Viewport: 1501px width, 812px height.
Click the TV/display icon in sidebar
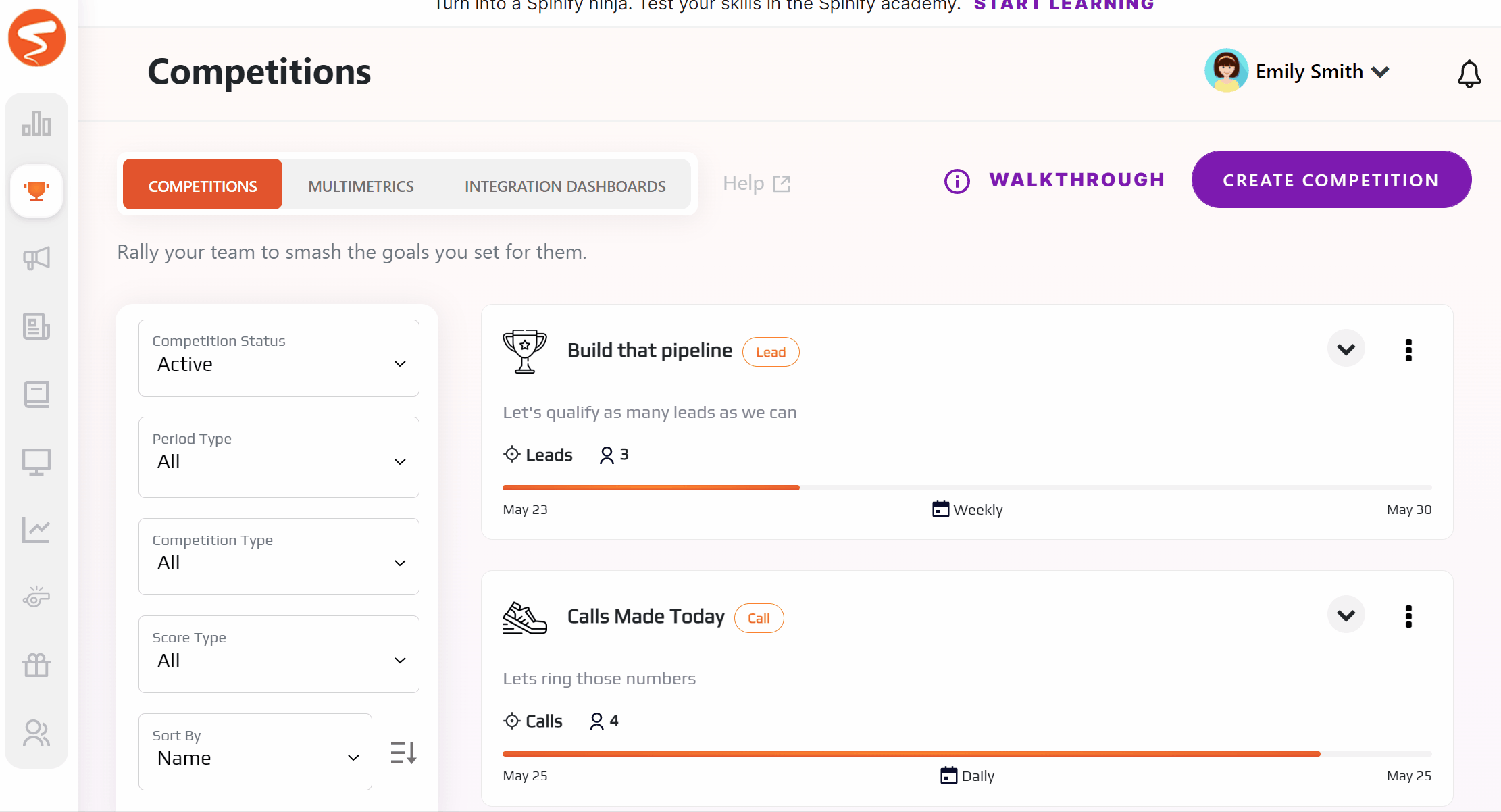(37, 461)
